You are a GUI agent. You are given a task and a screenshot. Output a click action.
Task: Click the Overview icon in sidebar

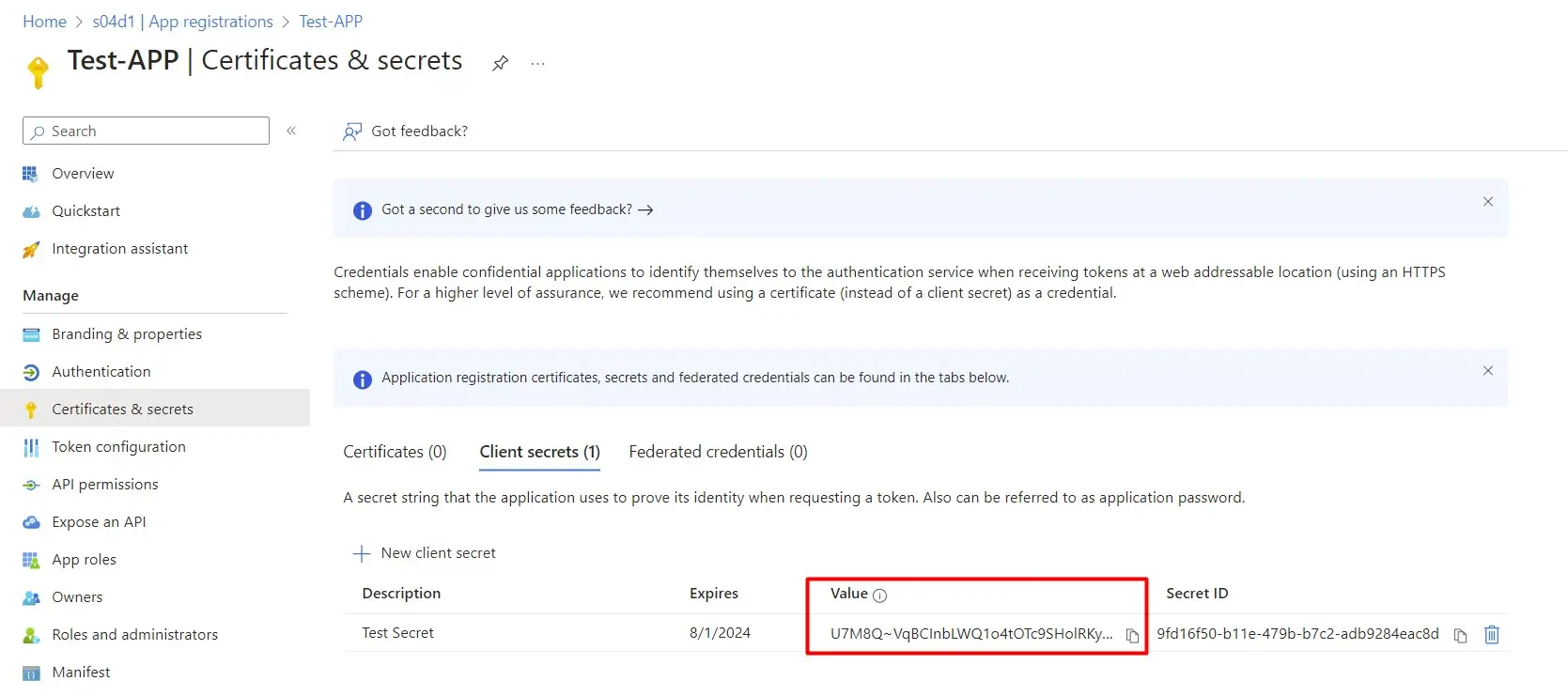click(31, 174)
